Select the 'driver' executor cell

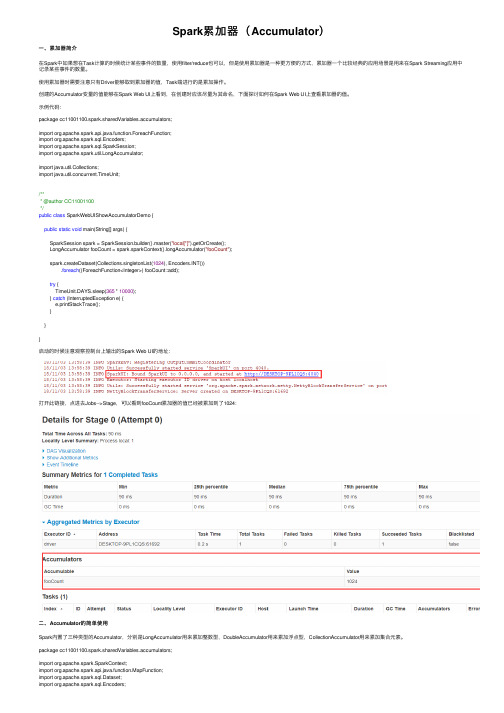pyautogui.click(x=50, y=544)
